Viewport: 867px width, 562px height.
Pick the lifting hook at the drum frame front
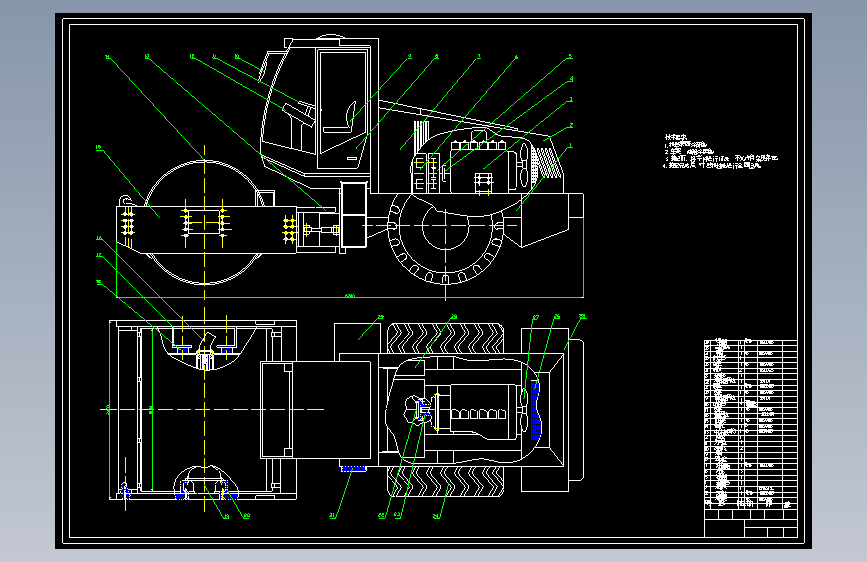pos(126,201)
